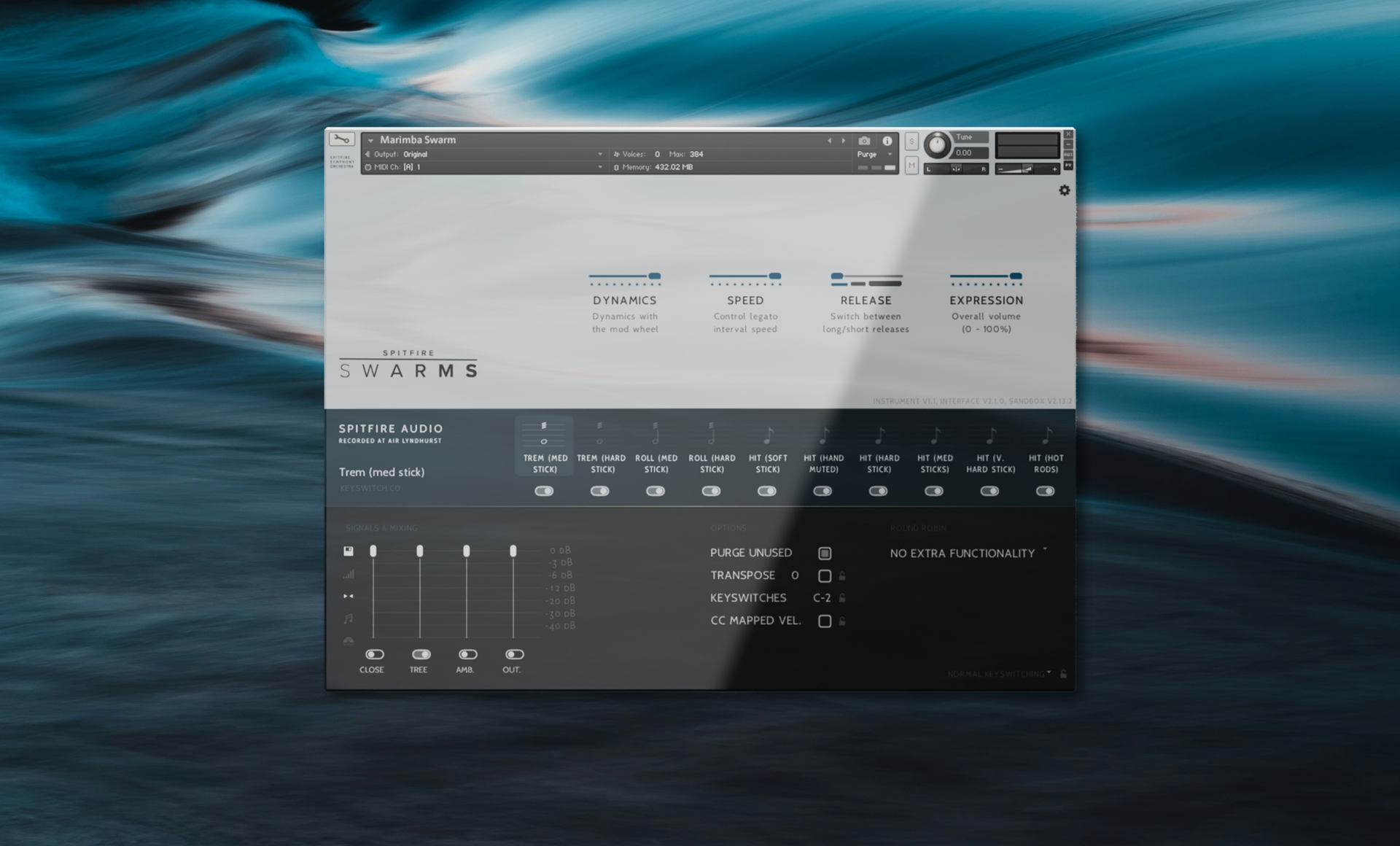
Task: Check the Purge Unused checkbox
Action: [x=825, y=554]
